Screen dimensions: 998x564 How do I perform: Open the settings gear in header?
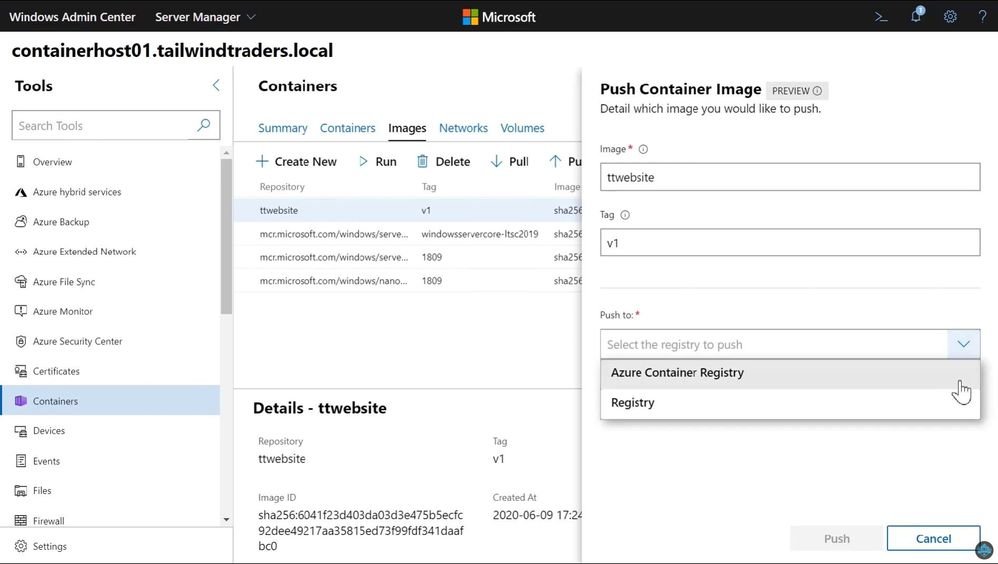[950, 17]
